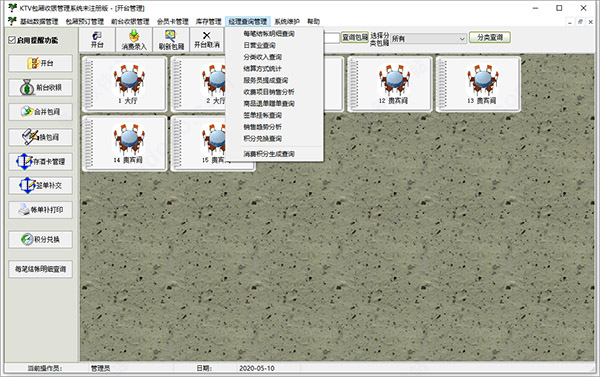Click the 开台取消 toolbar button

click(207, 39)
